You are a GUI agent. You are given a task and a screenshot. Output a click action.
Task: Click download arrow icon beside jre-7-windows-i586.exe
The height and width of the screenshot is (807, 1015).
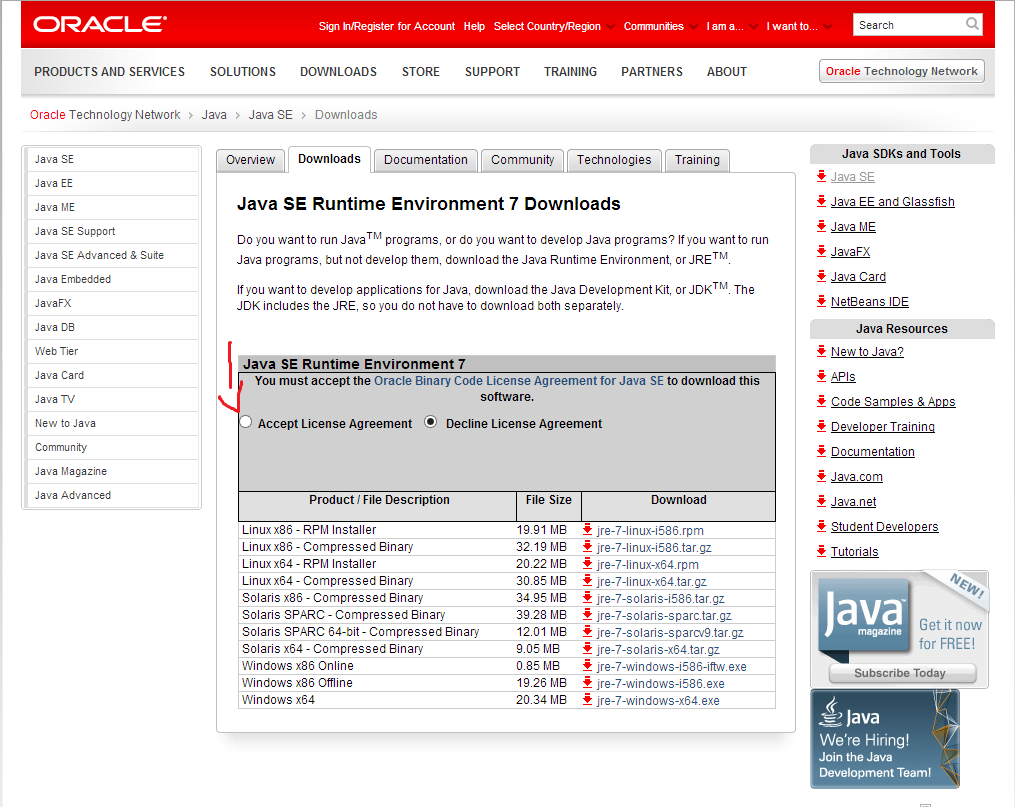[x=587, y=683]
